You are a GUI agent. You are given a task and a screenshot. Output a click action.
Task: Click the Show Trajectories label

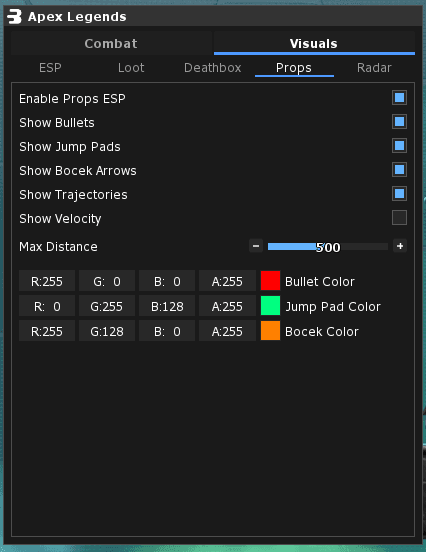click(73, 195)
